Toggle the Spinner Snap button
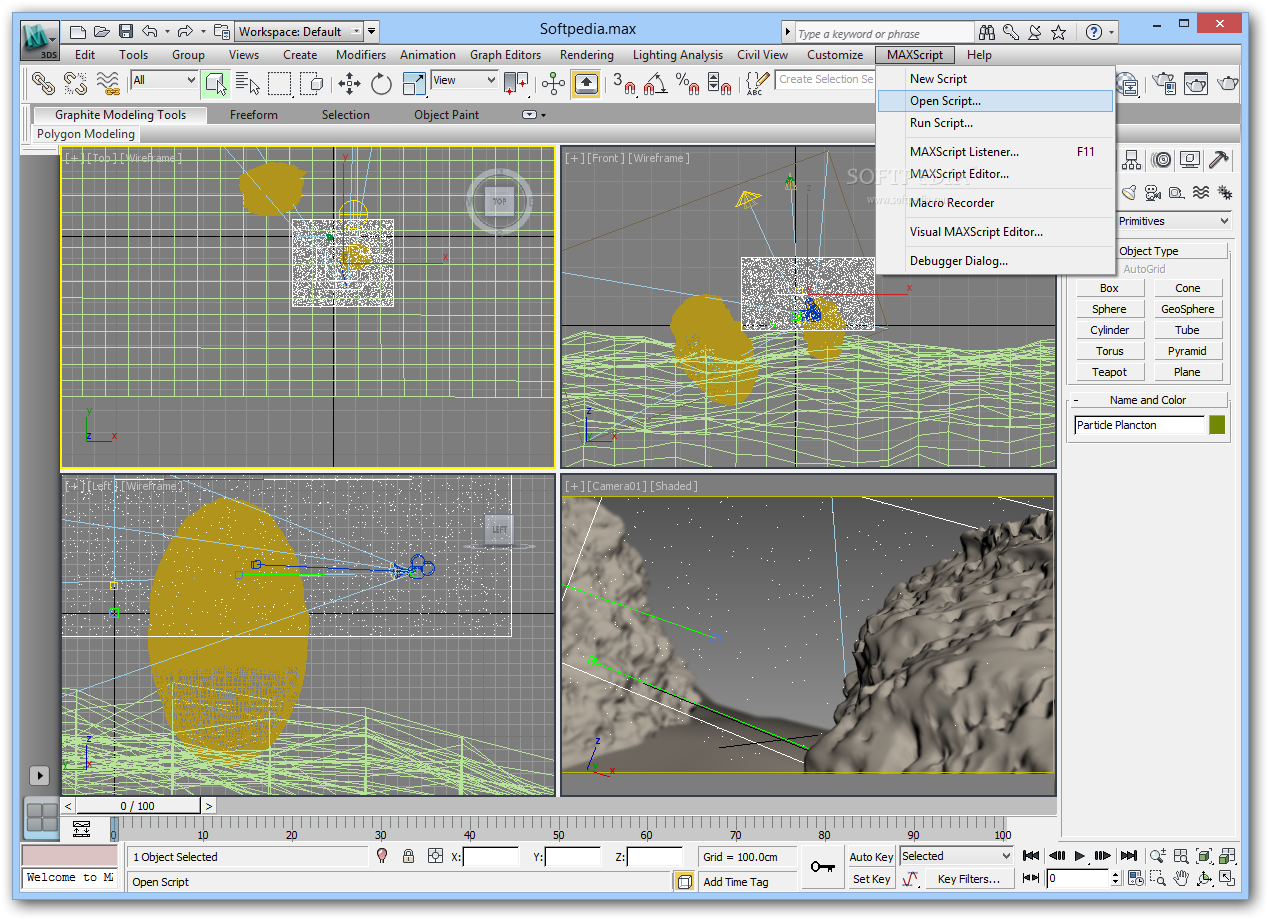Viewport: 1269px width, 920px height. (719, 83)
